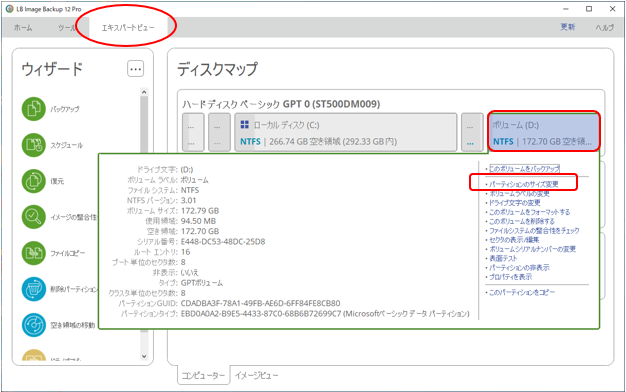Choose このボリュームをフォーマットする
The image size is (626, 392).
pyautogui.click(x=530, y=212)
